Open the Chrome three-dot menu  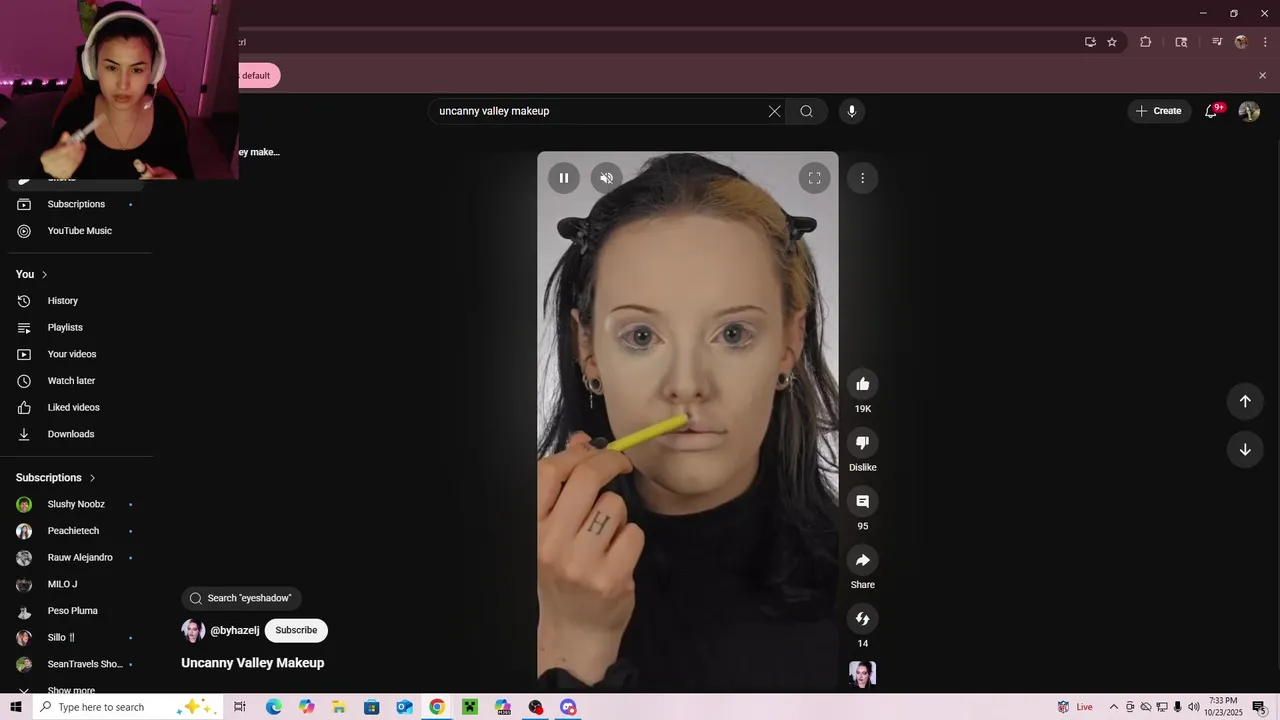coord(1265,42)
